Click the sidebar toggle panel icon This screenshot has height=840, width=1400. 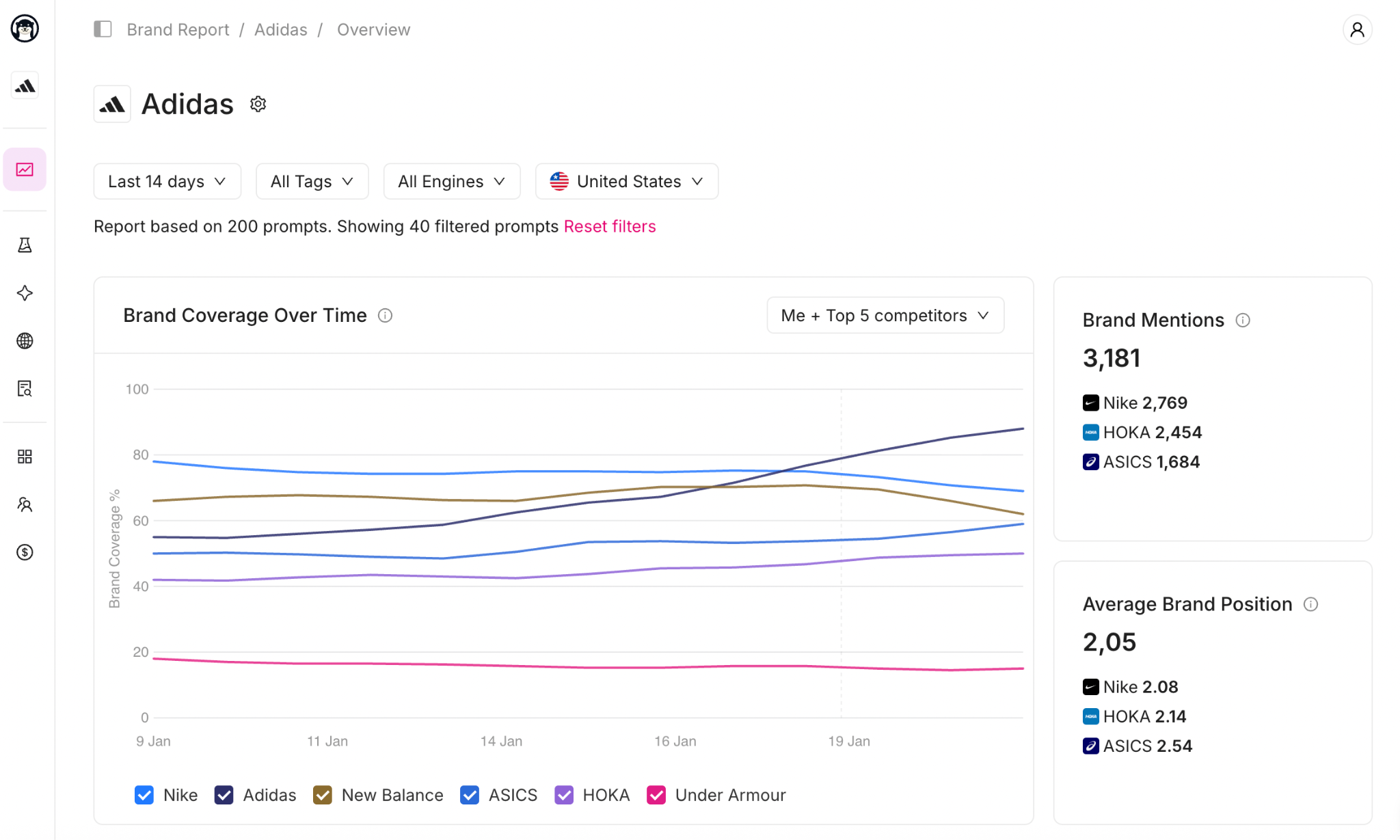[103, 29]
